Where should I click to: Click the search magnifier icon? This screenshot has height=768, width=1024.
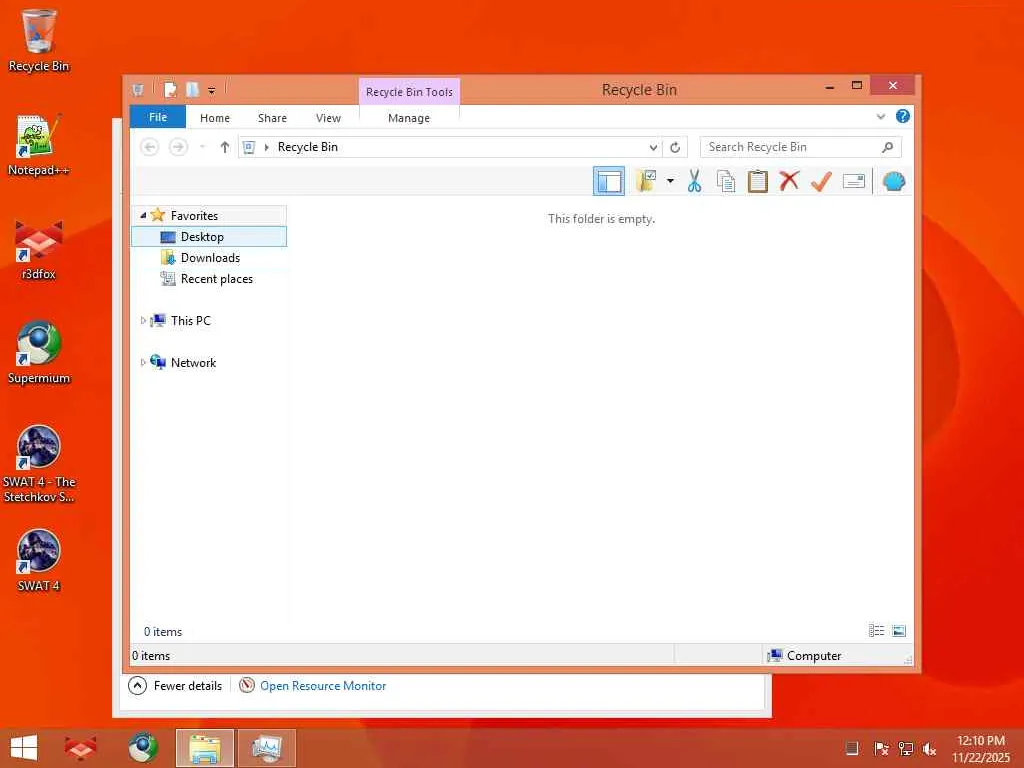[x=888, y=147]
